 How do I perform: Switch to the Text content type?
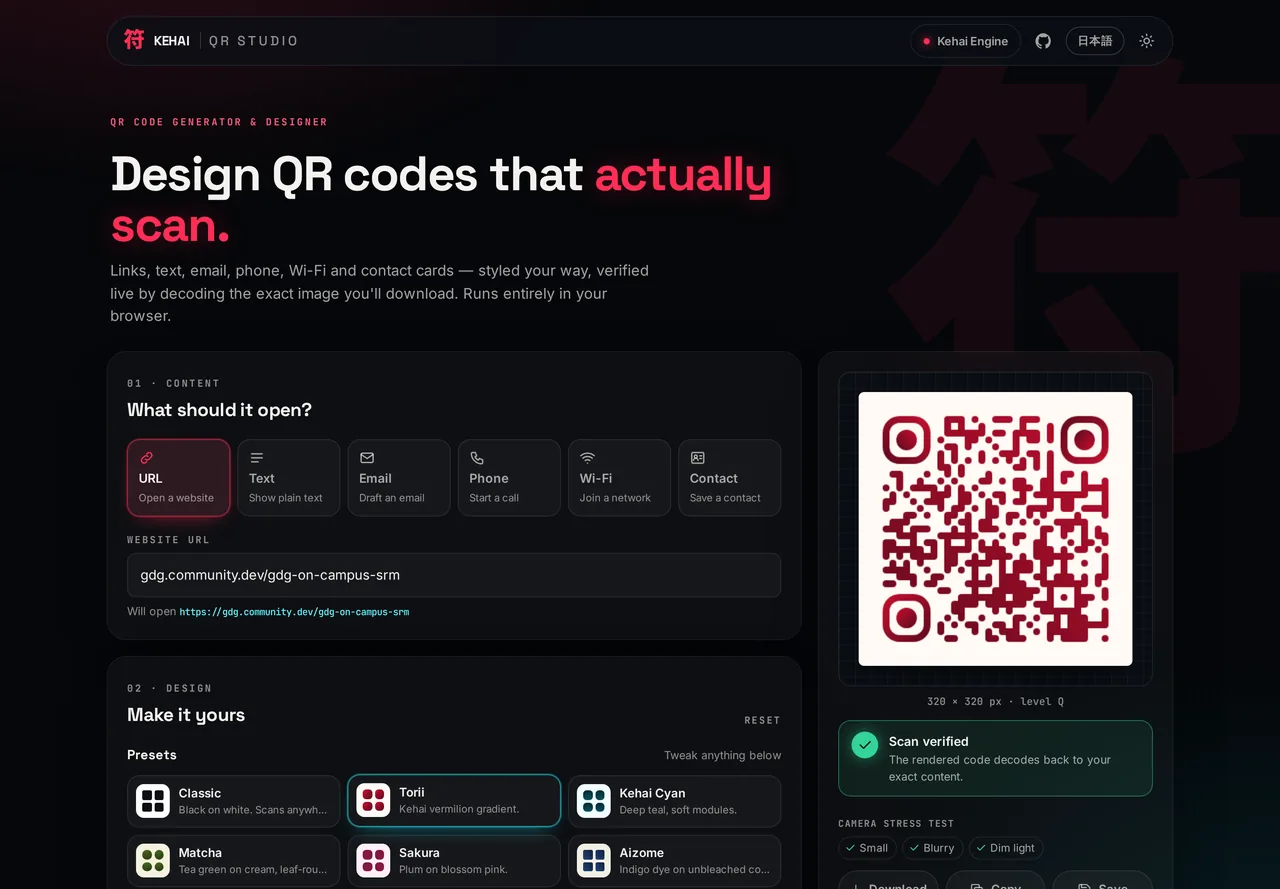(x=289, y=478)
